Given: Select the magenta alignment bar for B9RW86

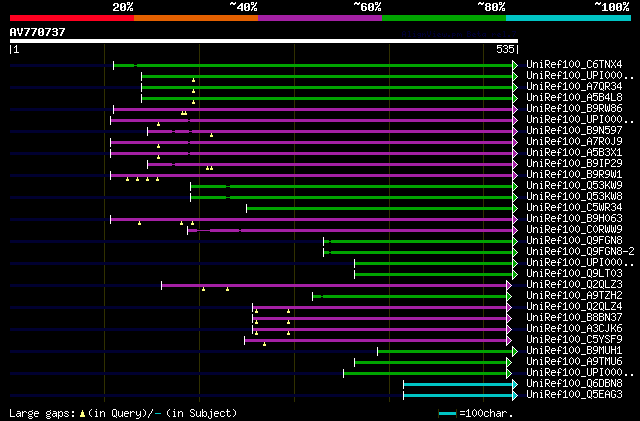Looking at the screenshot, I should click(x=313, y=109).
